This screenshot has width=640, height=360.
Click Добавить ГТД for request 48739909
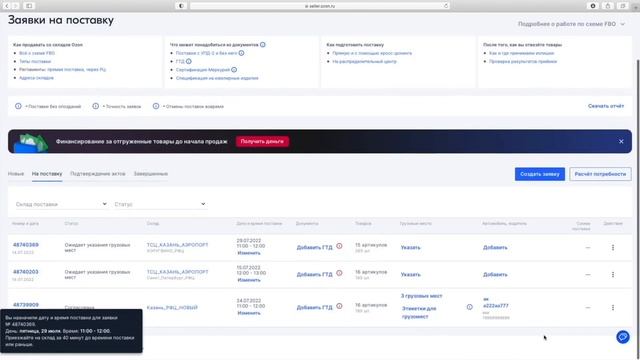314,308
